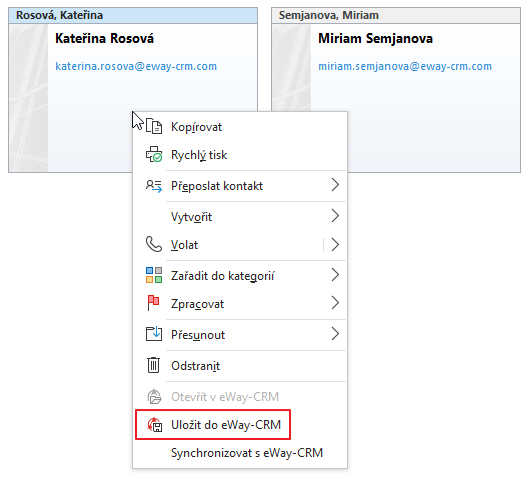Click Miriam Semjanova's contact photo placeholder
The image size is (531, 487).
(x=292, y=68)
